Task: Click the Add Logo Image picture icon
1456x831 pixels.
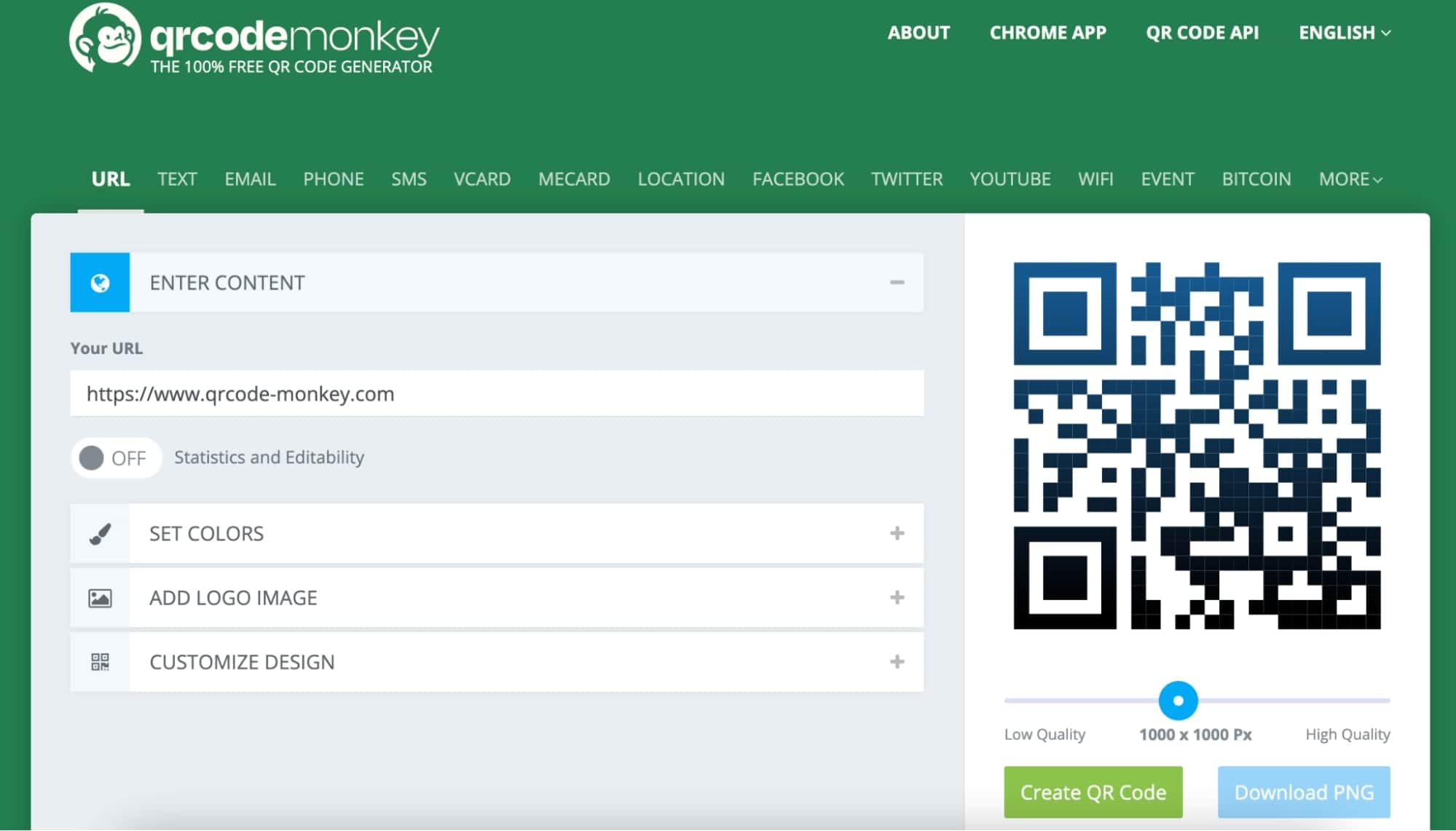Action: tap(99, 597)
